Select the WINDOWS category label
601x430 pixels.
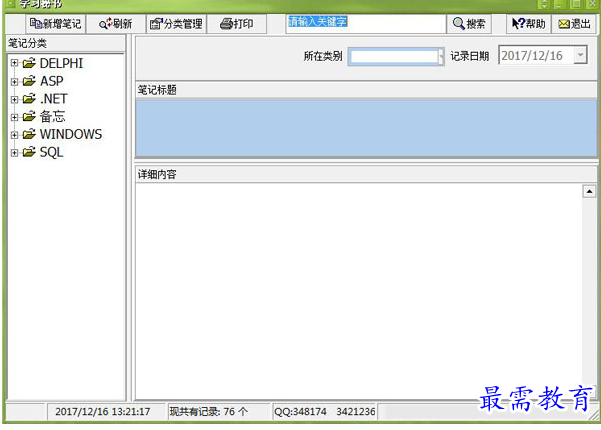pos(71,135)
